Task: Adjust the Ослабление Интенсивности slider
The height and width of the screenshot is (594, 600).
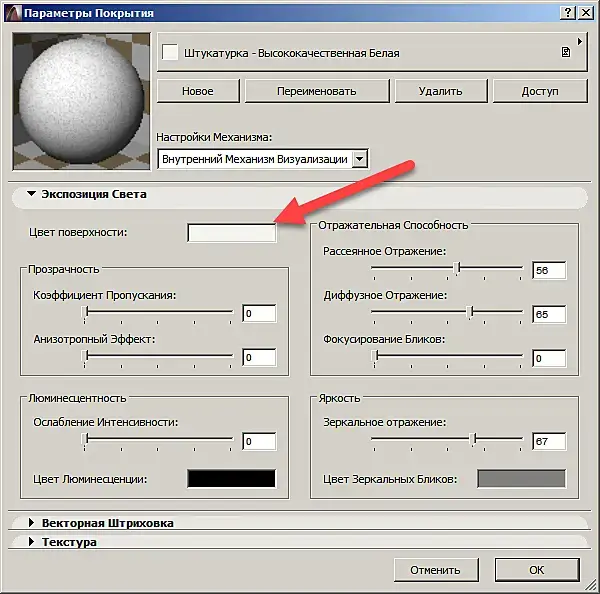Action: [85, 439]
